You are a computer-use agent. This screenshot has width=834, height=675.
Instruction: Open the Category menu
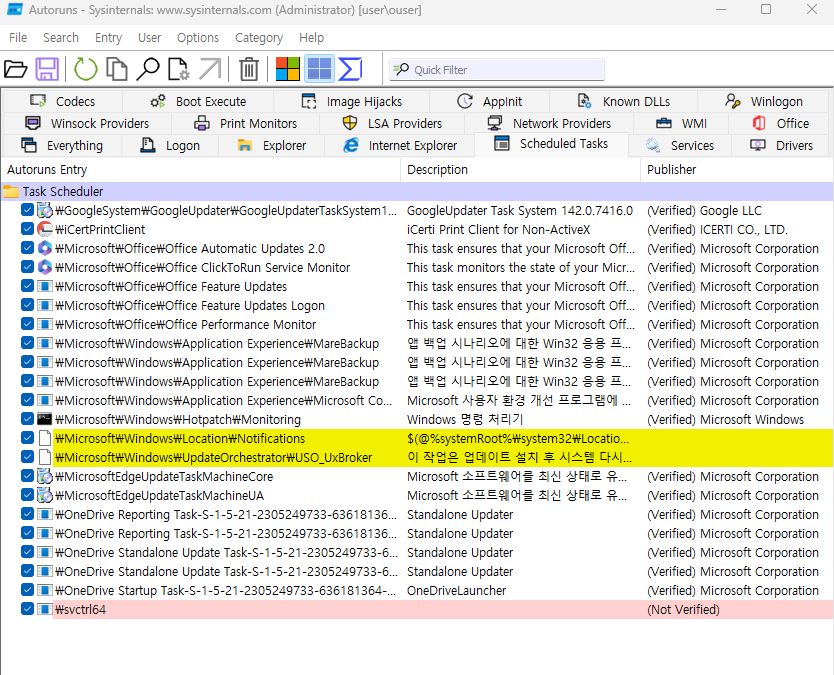point(259,38)
